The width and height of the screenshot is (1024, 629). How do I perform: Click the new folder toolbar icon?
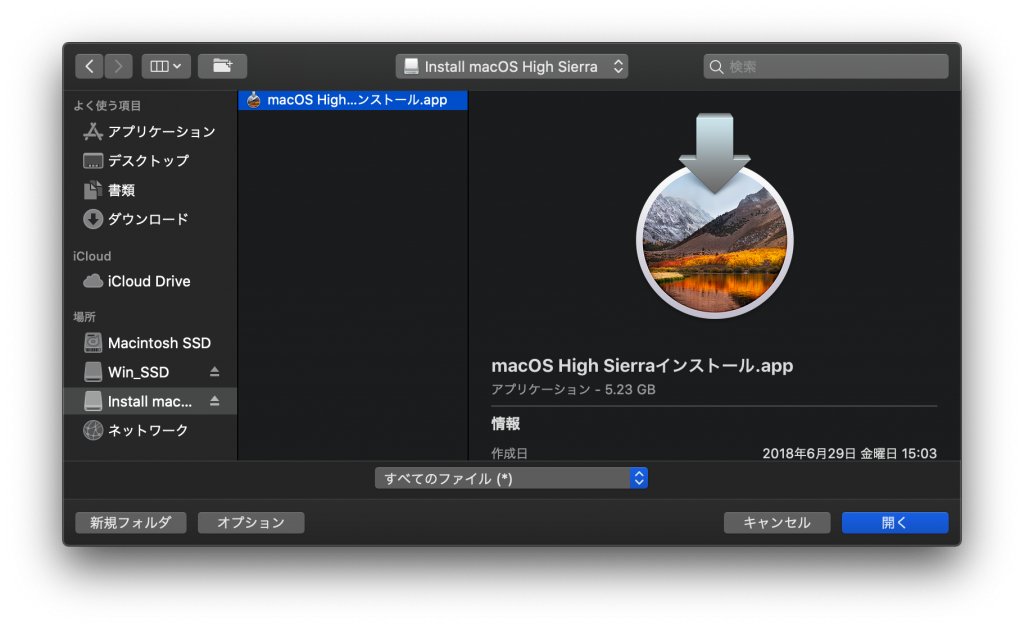coord(222,66)
